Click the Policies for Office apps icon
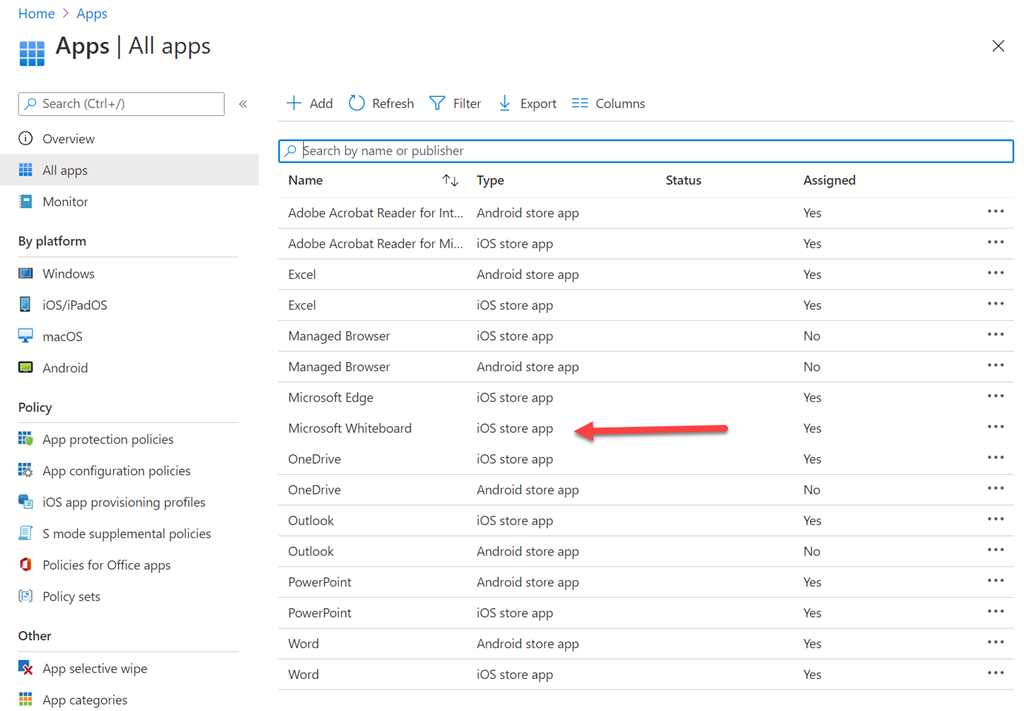Screen dimensions: 1024x711 [26, 565]
